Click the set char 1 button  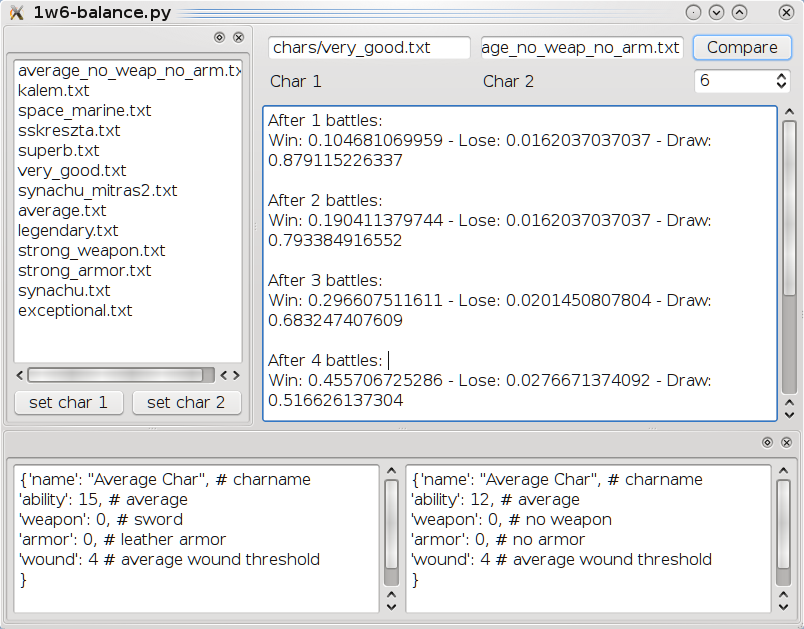(x=68, y=402)
